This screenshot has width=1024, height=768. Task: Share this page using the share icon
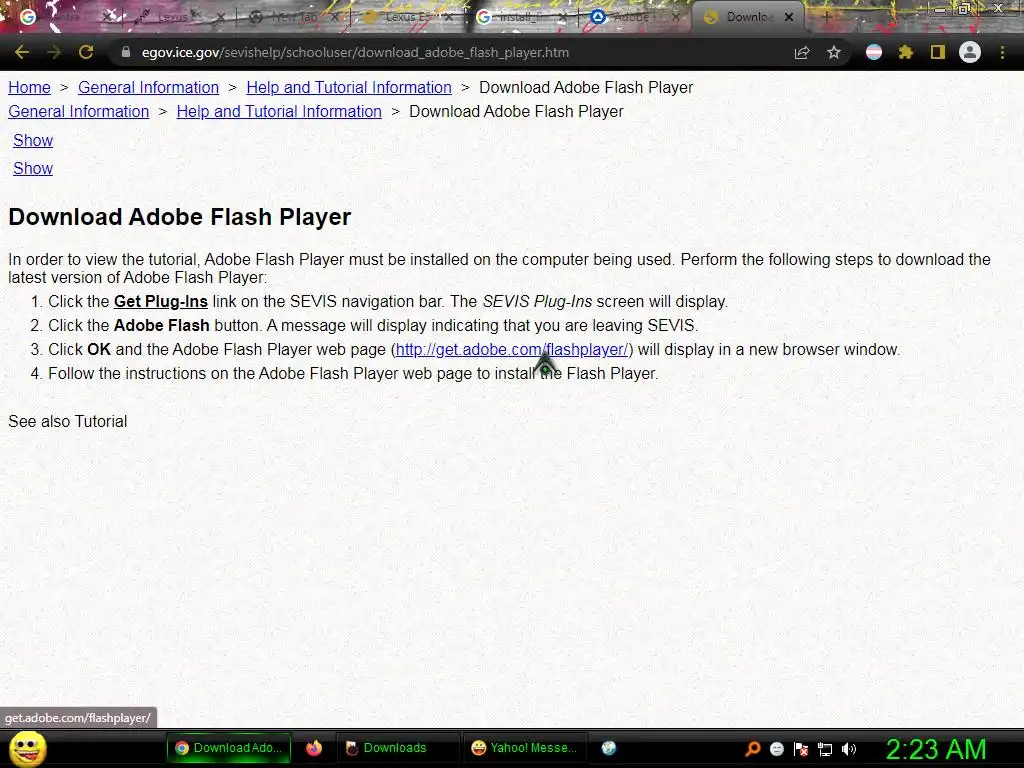click(802, 52)
